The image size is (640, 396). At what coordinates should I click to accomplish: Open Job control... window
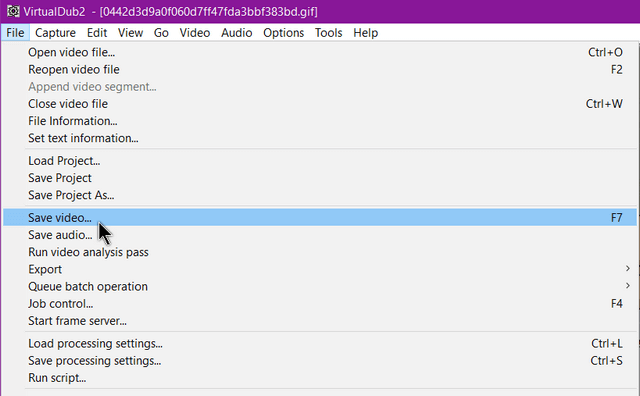click(320, 303)
